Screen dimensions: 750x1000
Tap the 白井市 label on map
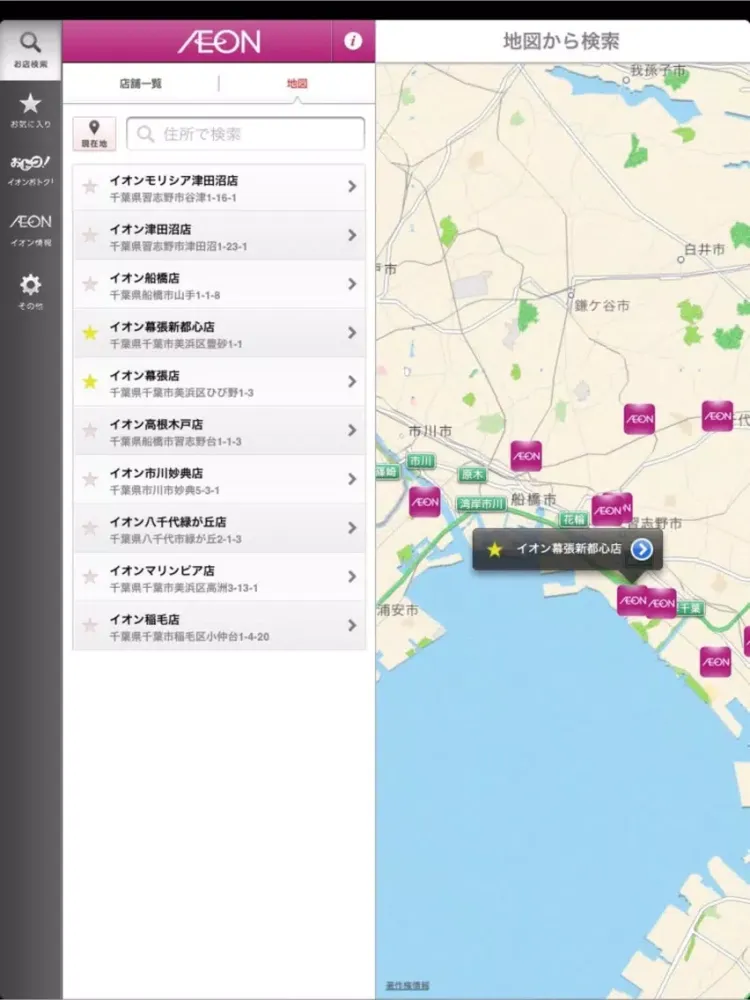(705, 249)
